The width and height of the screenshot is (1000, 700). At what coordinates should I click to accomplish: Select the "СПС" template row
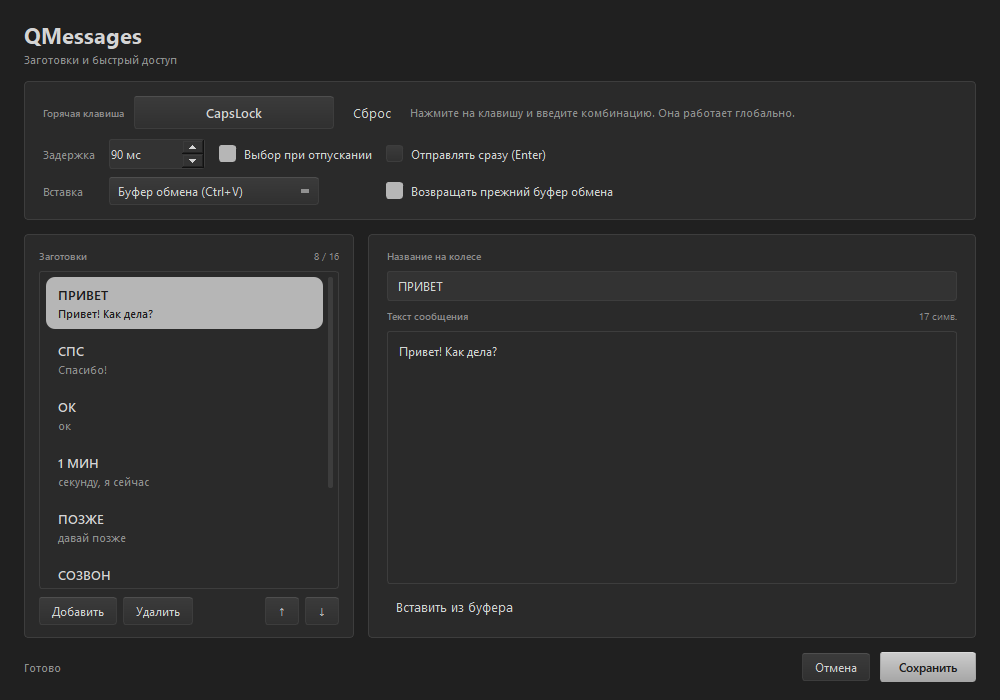click(x=184, y=360)
